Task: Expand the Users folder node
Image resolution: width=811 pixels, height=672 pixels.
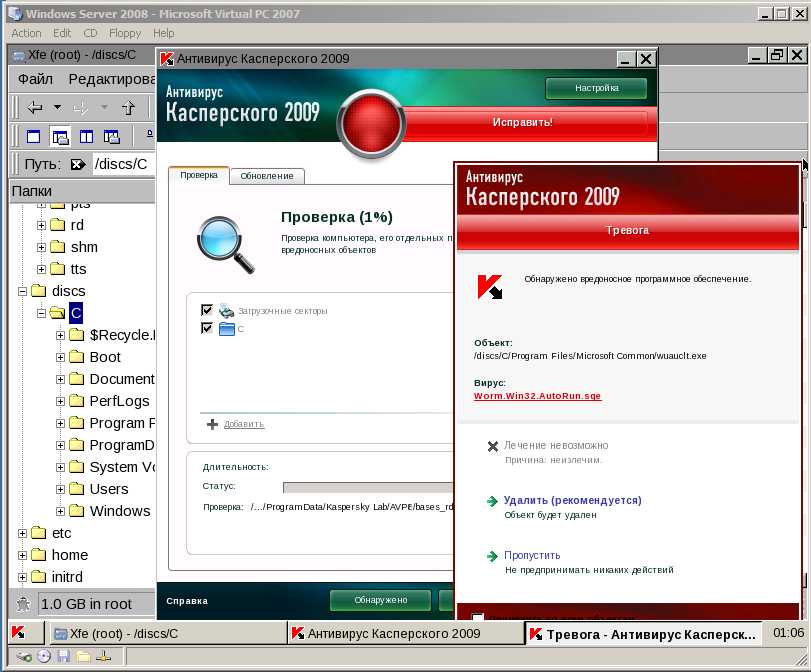Action: (x=61, y=489)
